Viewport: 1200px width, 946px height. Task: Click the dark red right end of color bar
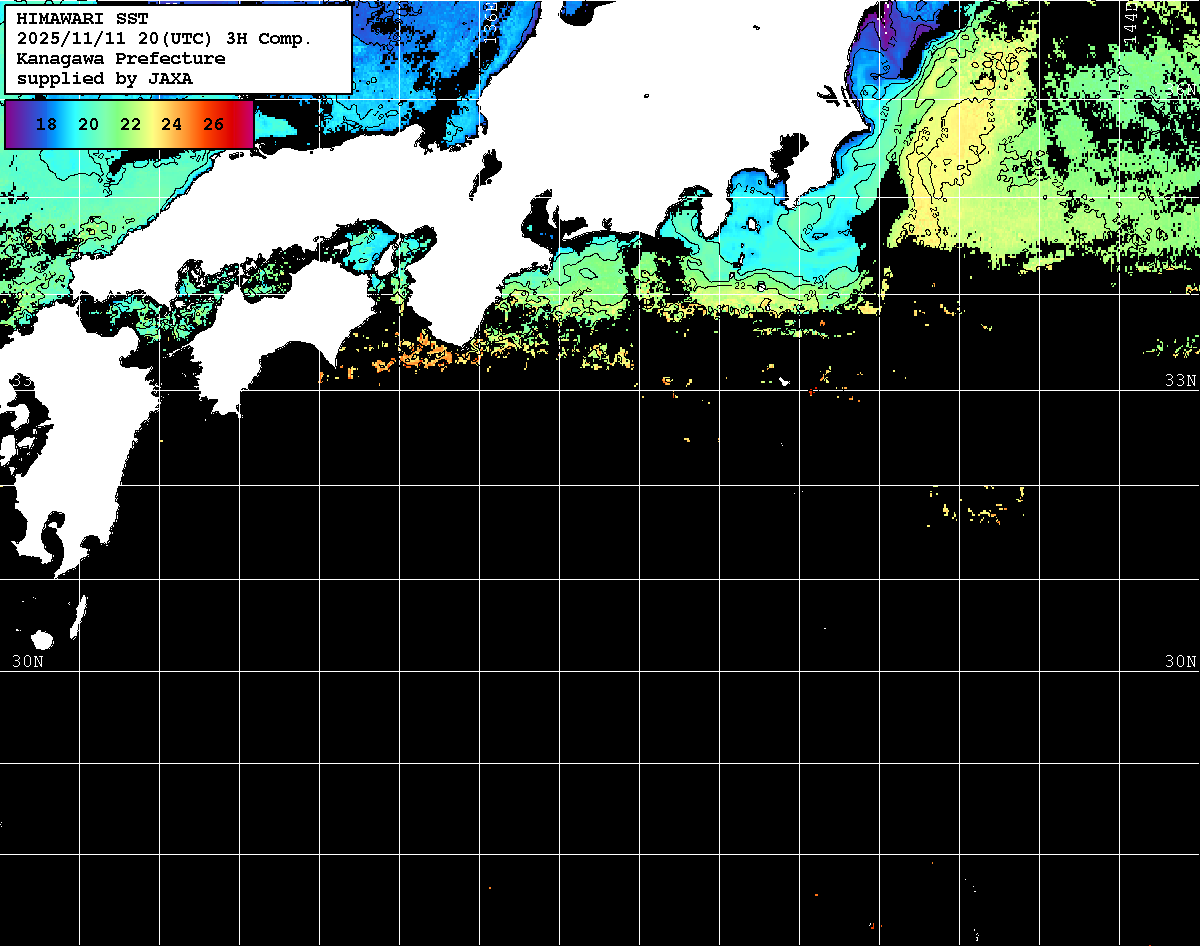click(246, 124)
